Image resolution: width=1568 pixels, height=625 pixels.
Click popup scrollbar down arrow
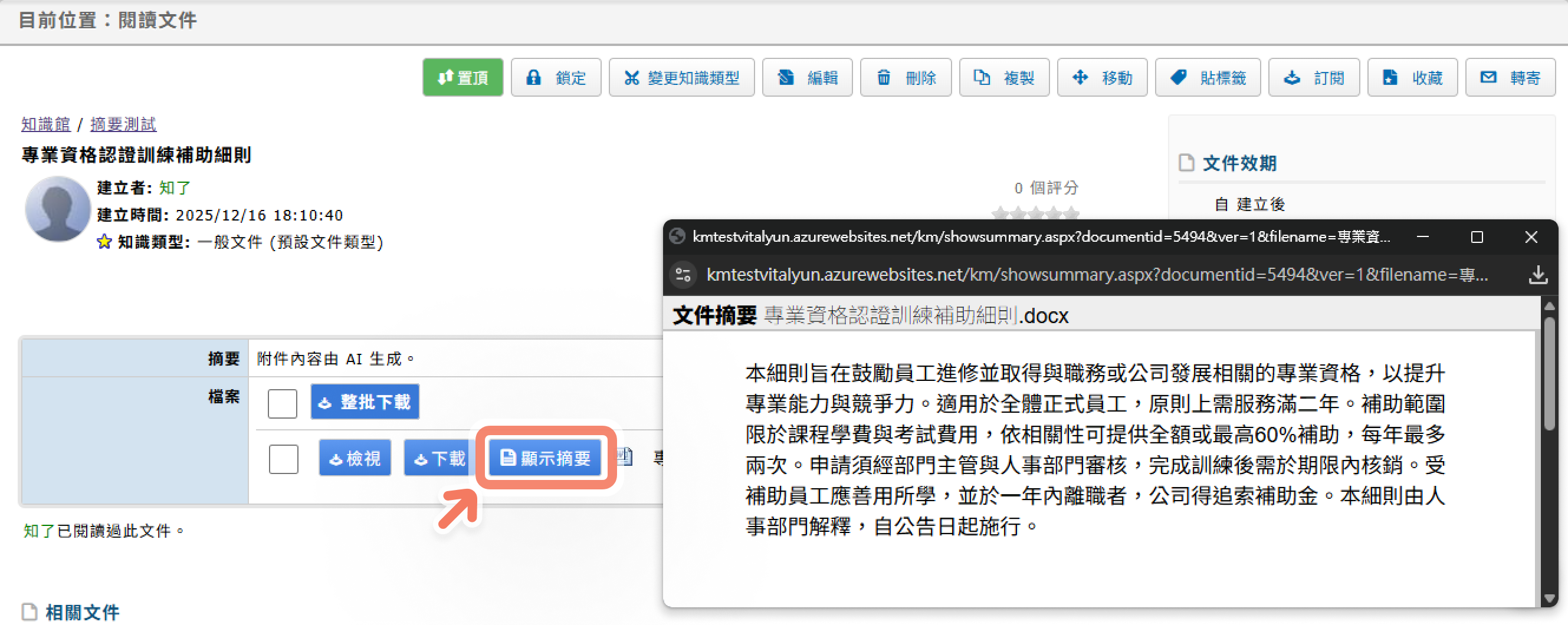pyautogui.click(x=1549, y=598)
